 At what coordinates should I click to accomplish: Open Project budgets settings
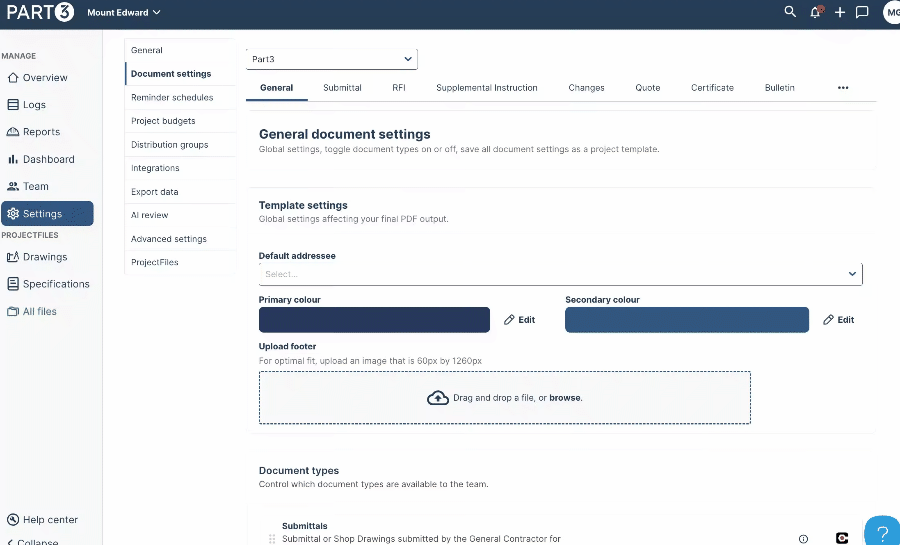point(180,121)
